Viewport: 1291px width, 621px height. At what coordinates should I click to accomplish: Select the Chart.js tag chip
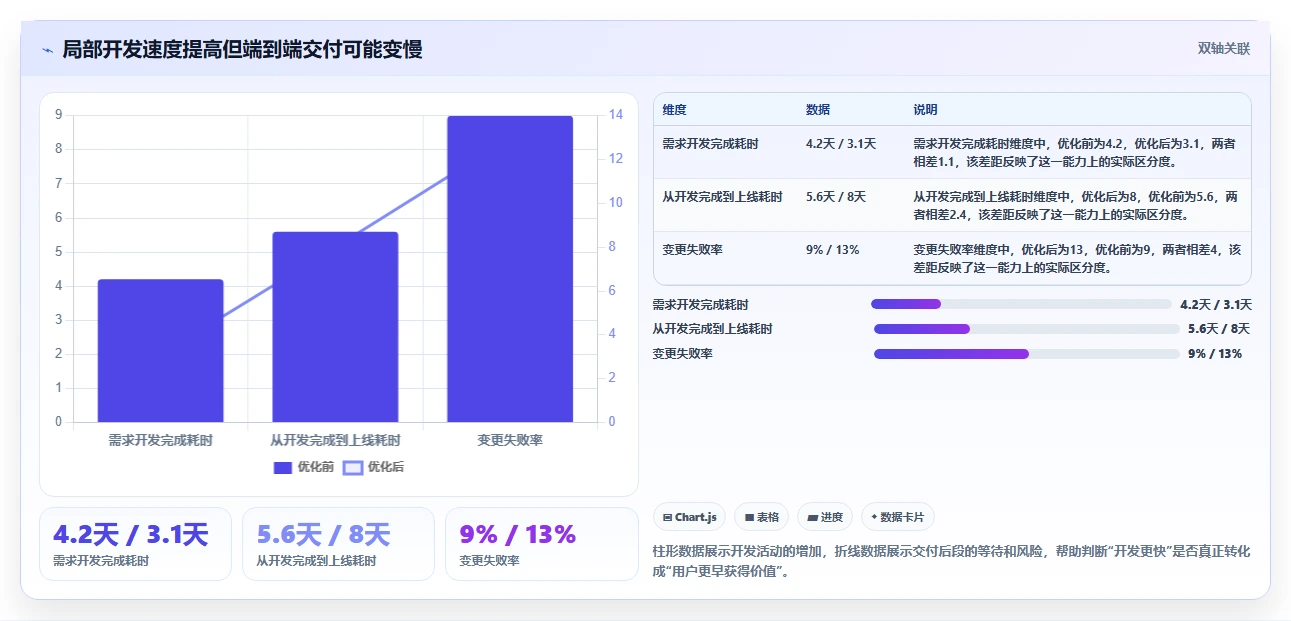tap(690, 517)
